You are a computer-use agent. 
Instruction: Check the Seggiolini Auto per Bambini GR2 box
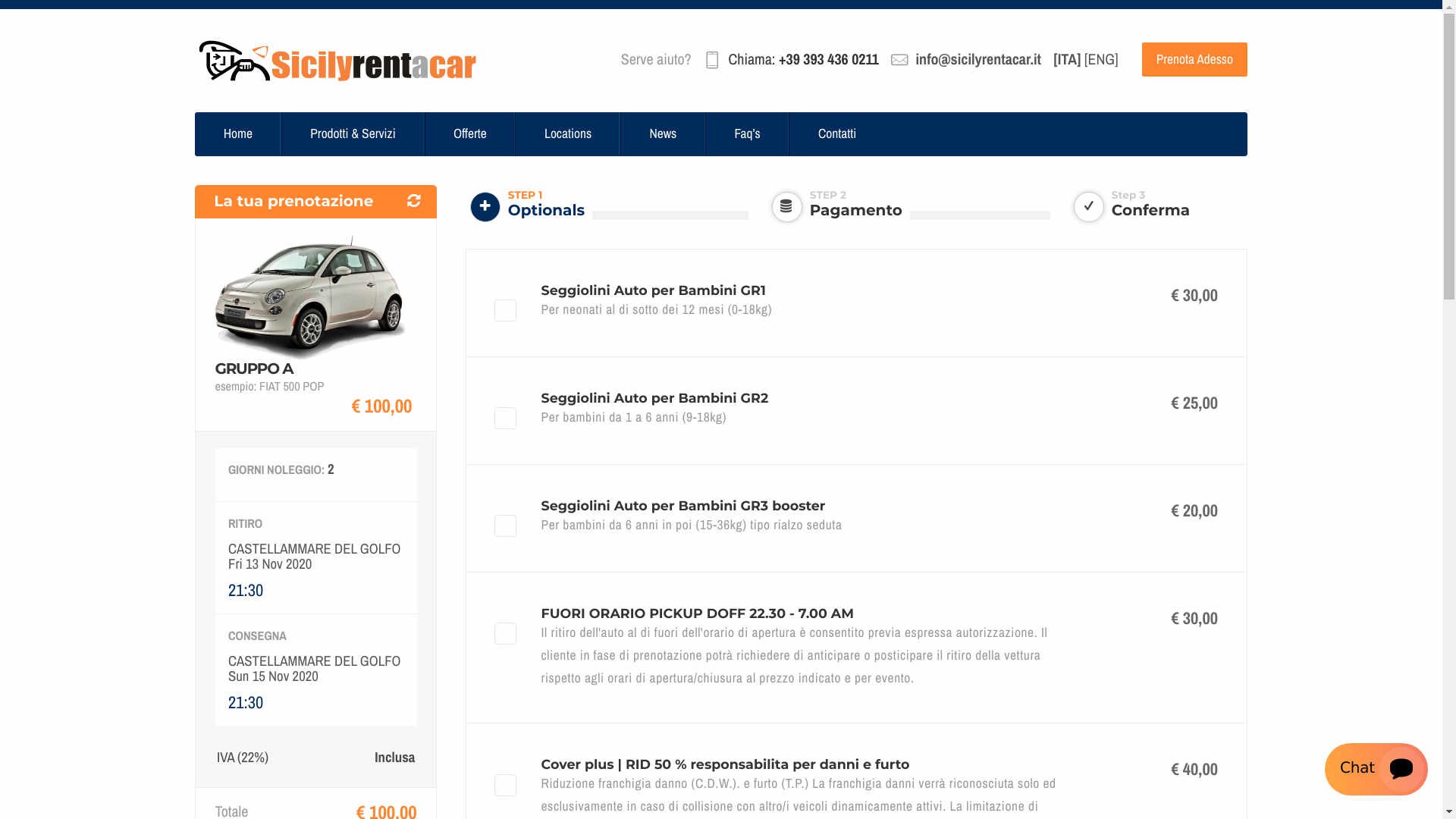(x=505, y=418)
